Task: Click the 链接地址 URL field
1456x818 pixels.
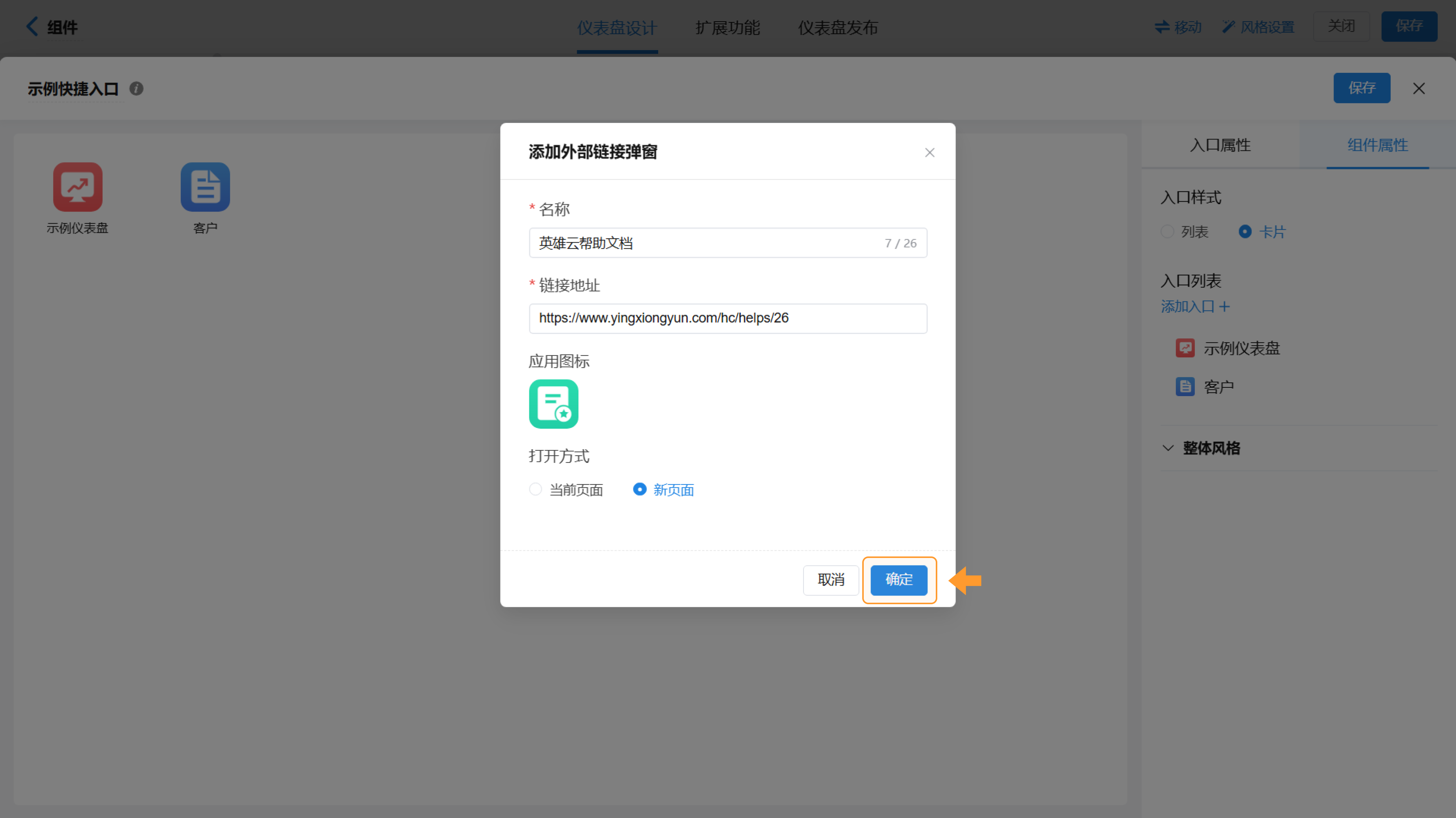Action: click(728, 319)
